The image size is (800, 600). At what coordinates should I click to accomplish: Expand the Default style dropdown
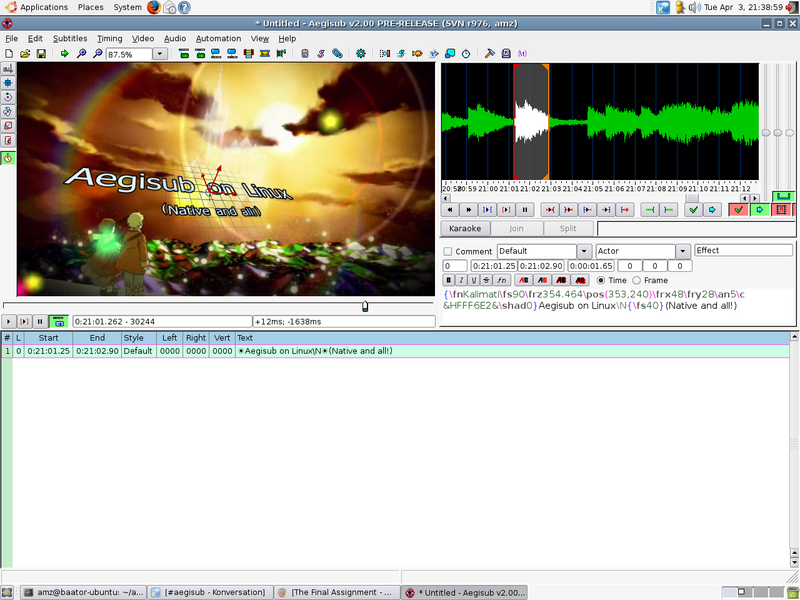pos(584,251)
